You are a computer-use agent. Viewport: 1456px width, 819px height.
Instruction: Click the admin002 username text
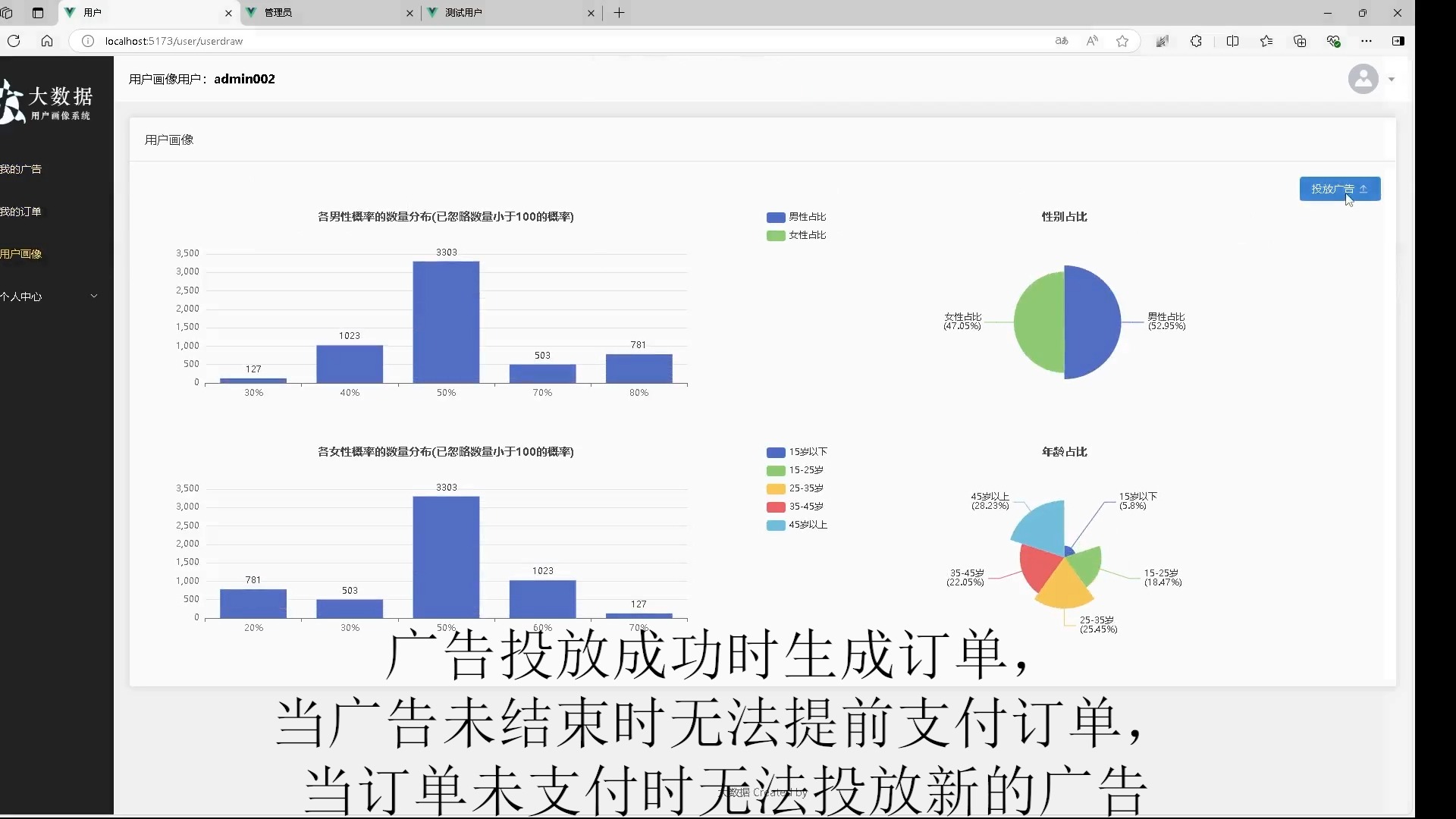click(x=244, y=79)
